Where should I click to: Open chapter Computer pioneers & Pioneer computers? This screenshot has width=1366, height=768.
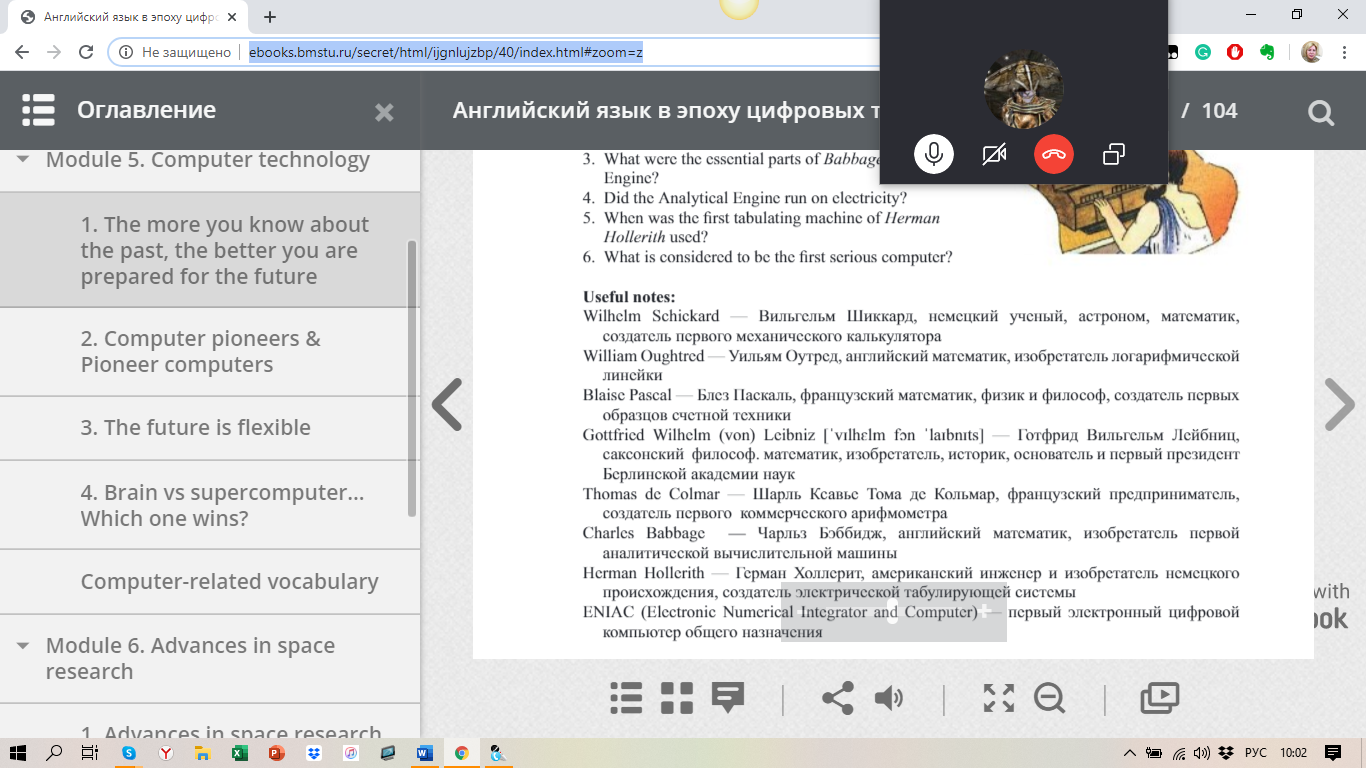coord(200,352)
